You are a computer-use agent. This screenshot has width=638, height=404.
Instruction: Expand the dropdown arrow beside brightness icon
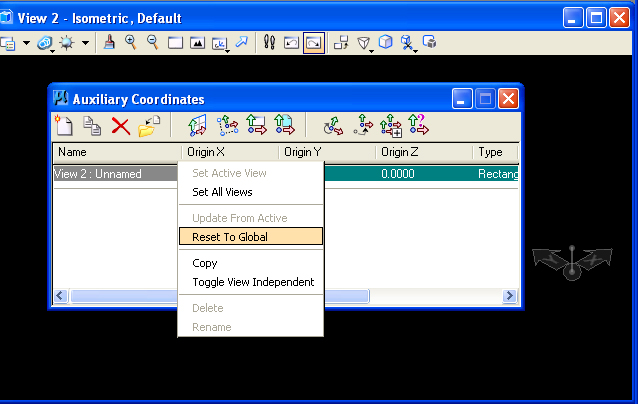pos(85,43)
